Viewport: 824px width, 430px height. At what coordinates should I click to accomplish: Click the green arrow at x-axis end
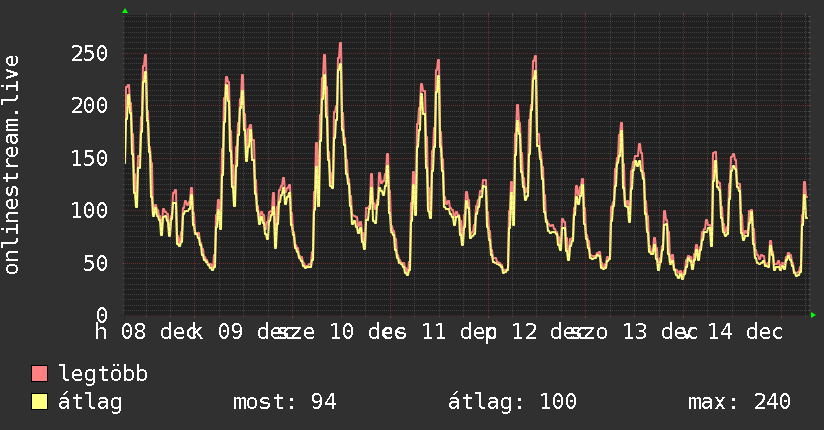click(813, 315)
